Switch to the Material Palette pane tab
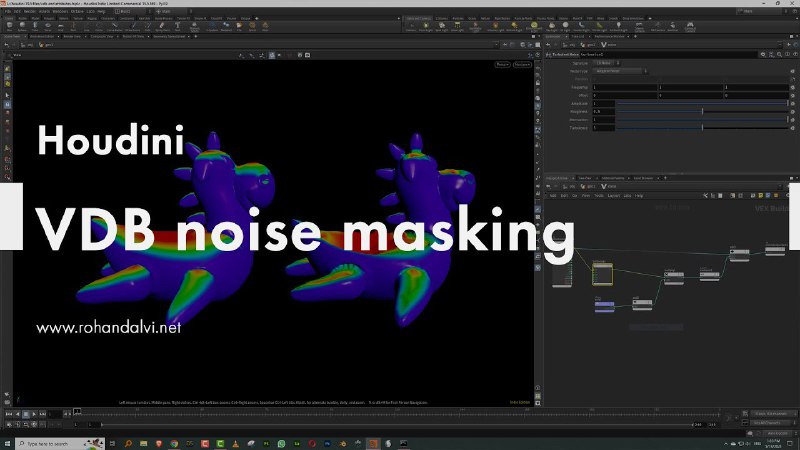Image resolution: width=800 pixels, height=450 pixels. click(613, 178)
